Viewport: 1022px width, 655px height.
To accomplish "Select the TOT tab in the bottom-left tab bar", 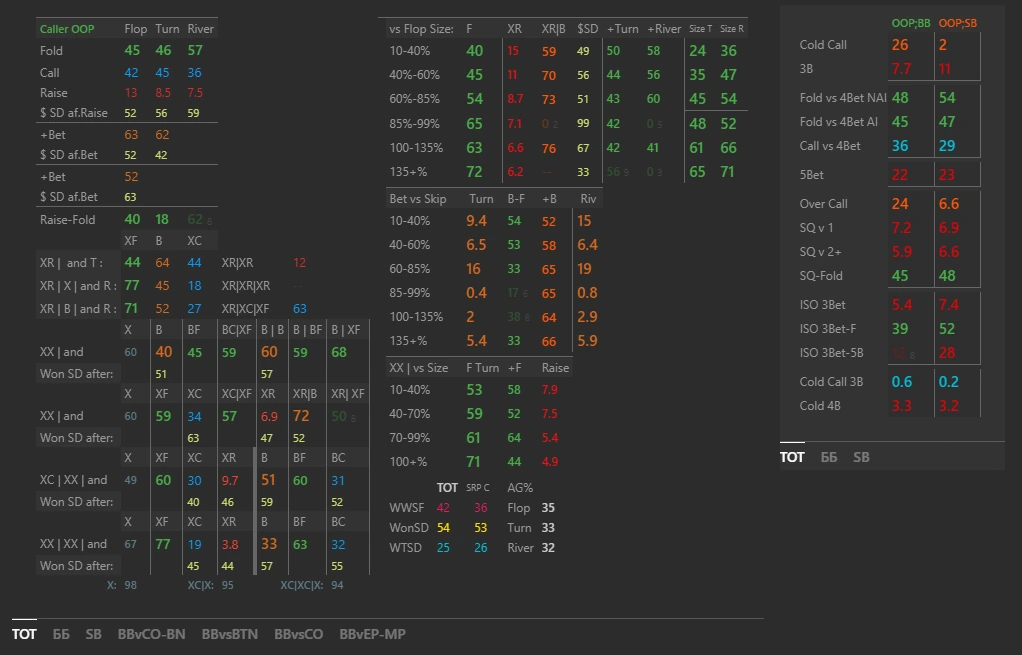I will click(24, 634).
